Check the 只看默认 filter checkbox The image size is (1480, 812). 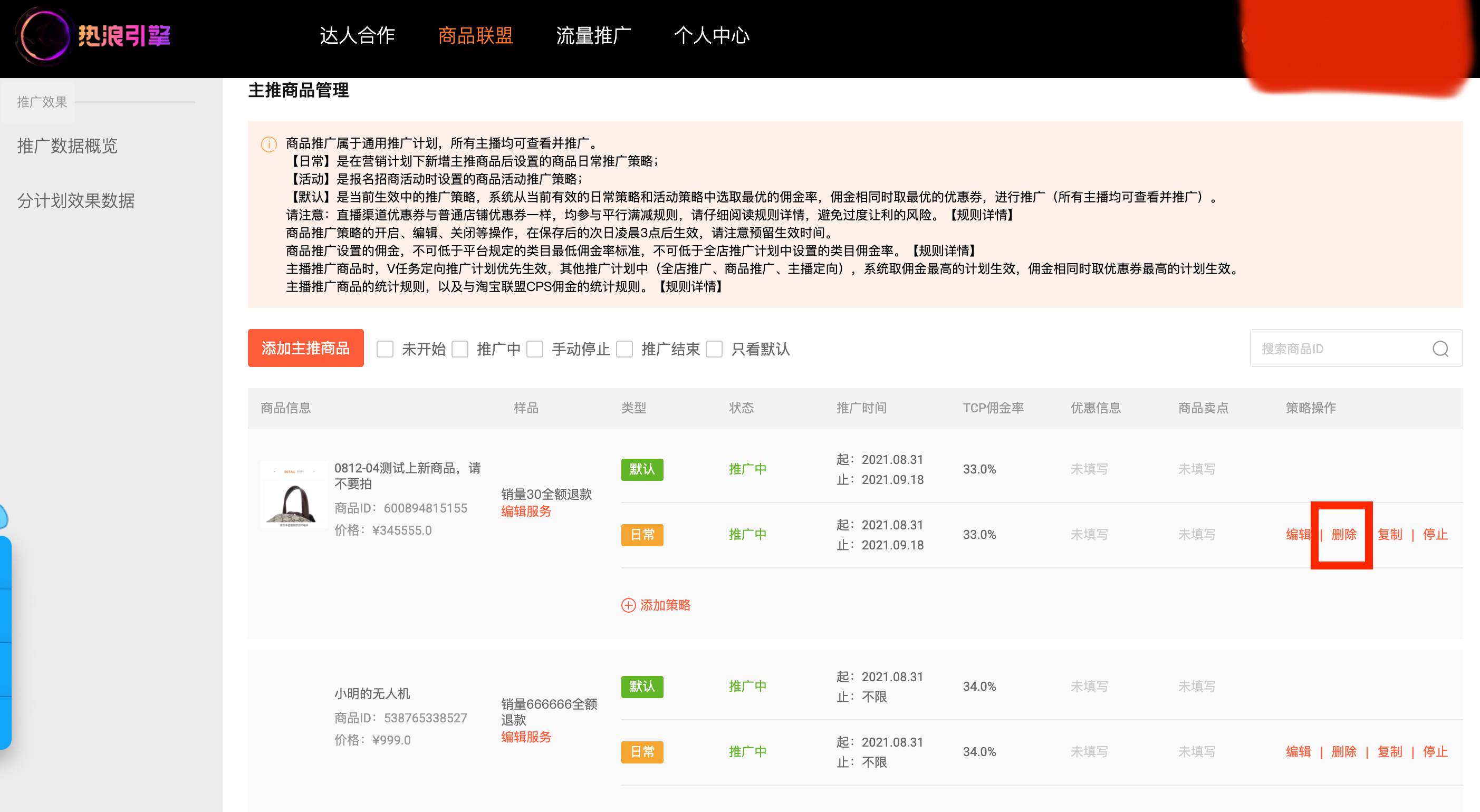click(714, 349)
